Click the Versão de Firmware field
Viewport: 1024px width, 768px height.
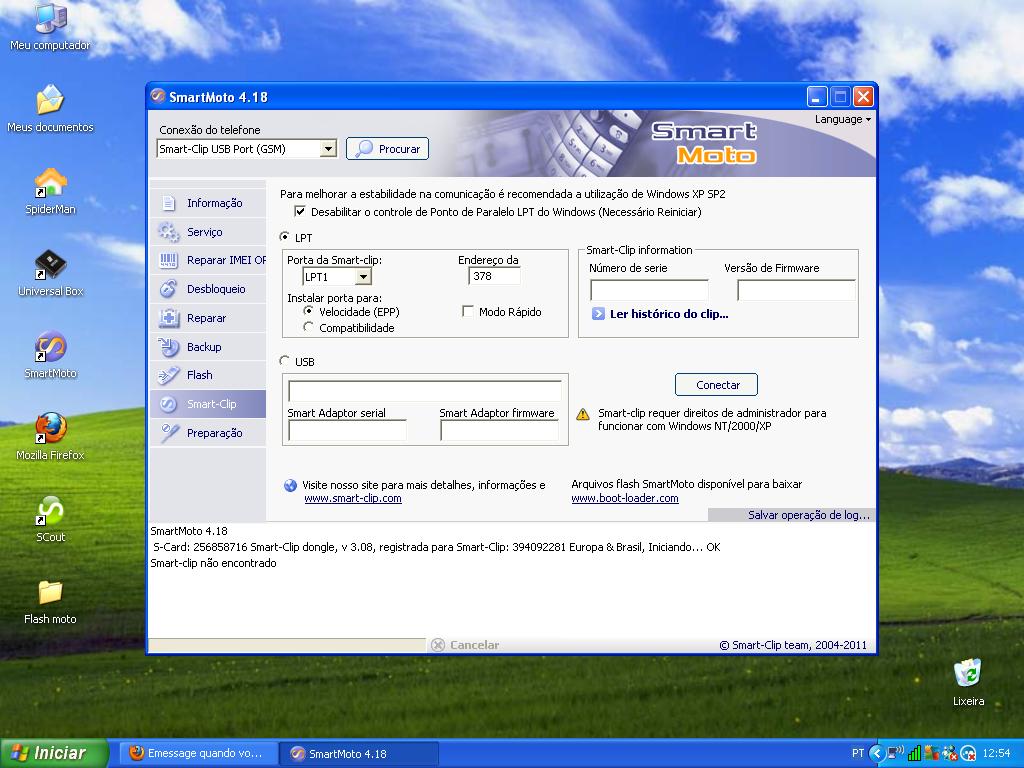pyautogui.click(x=796, y=290)
